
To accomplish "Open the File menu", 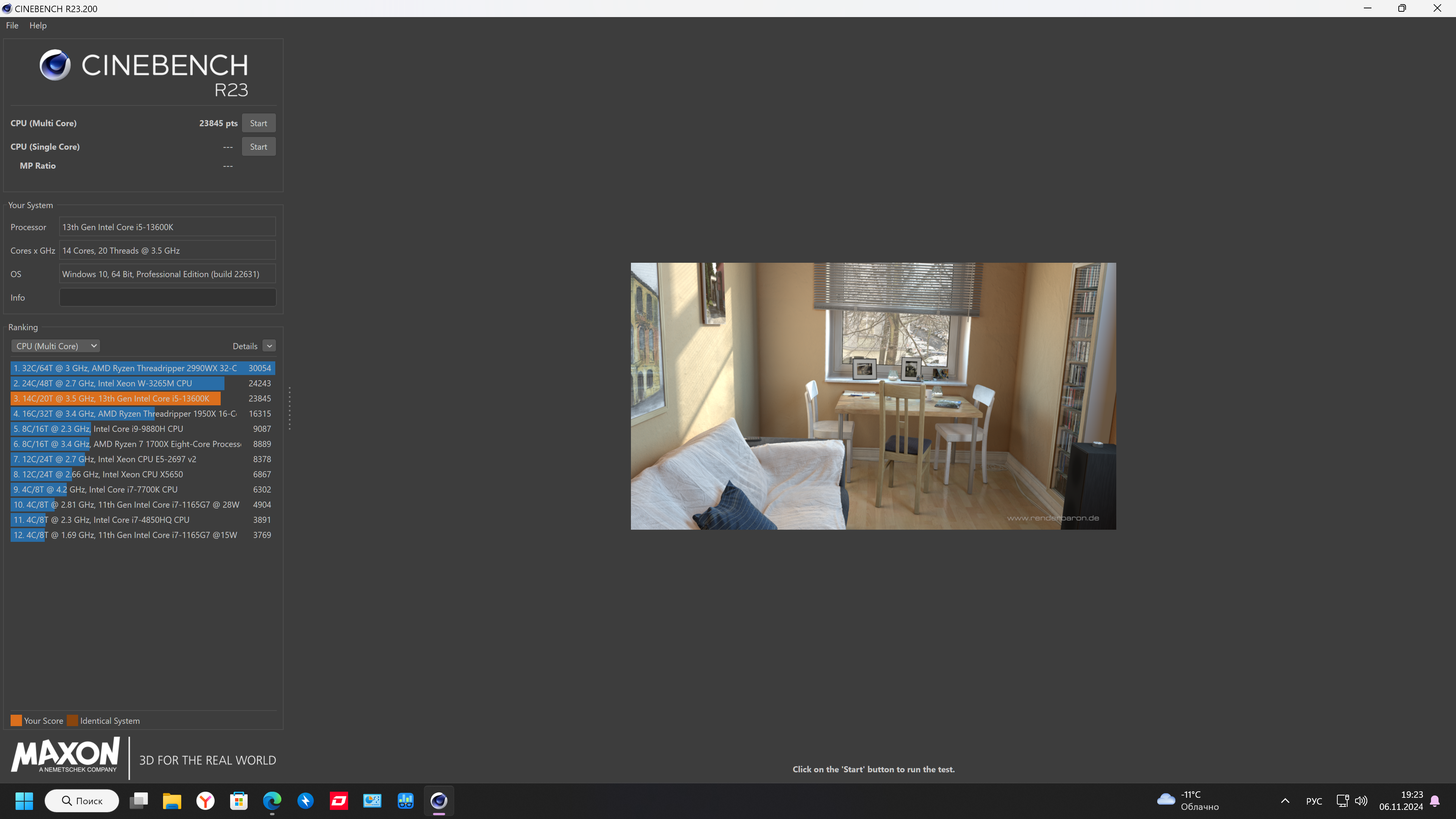I will coord(12,25).
